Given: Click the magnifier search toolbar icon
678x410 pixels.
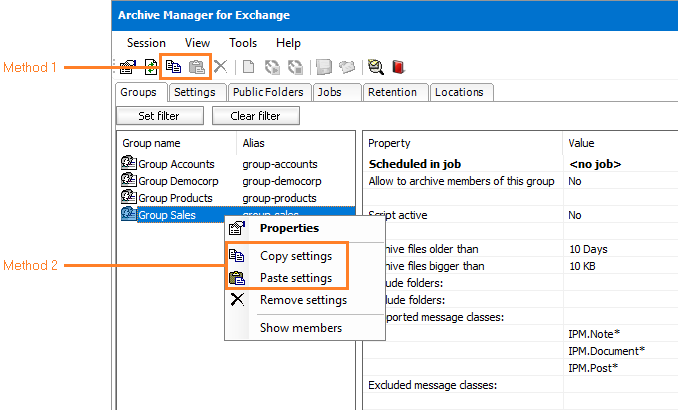Looking at the screenshot, I should tap(375, 68).
